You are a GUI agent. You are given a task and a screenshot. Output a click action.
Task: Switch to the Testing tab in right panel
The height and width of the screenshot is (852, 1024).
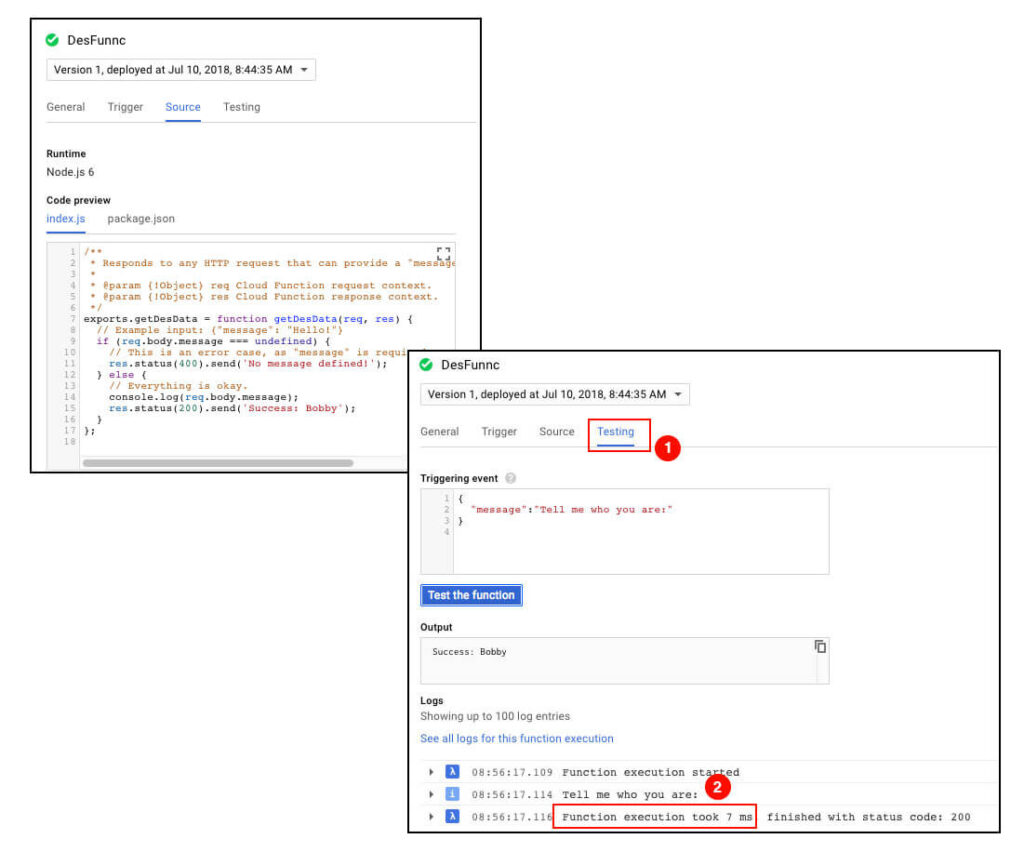tap(615, 432)
